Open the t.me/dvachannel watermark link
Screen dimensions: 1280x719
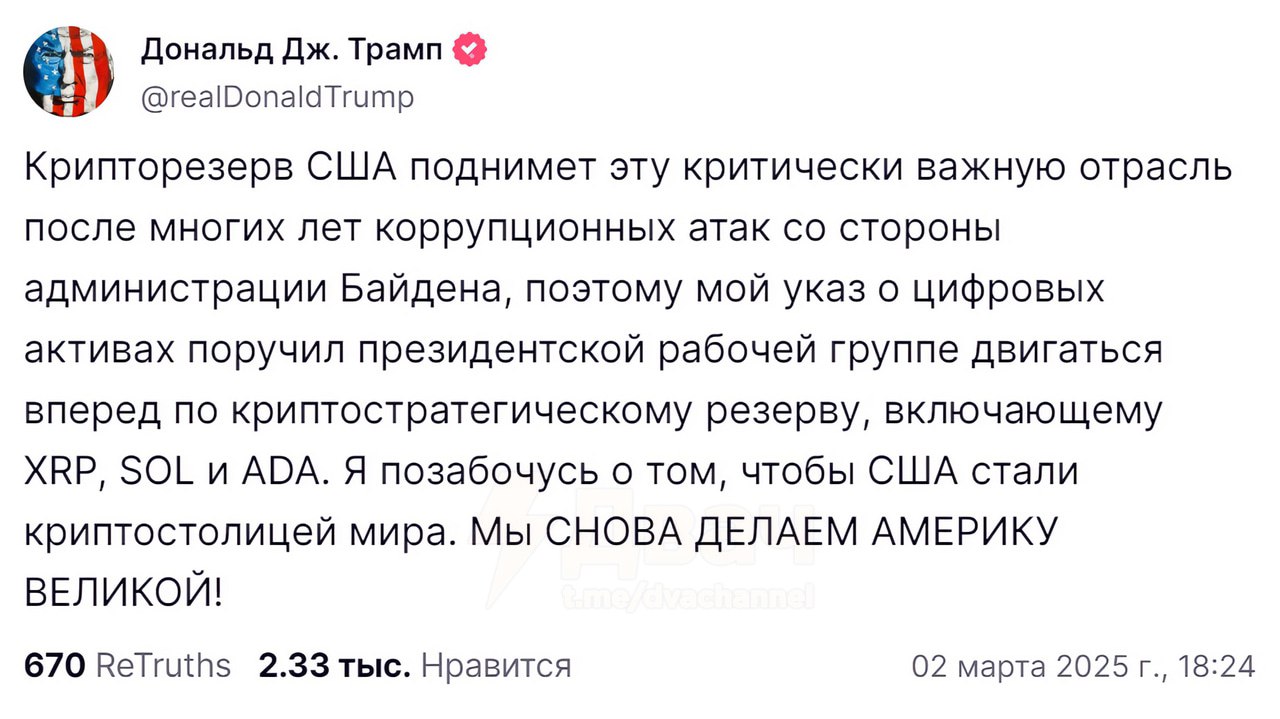688,598
